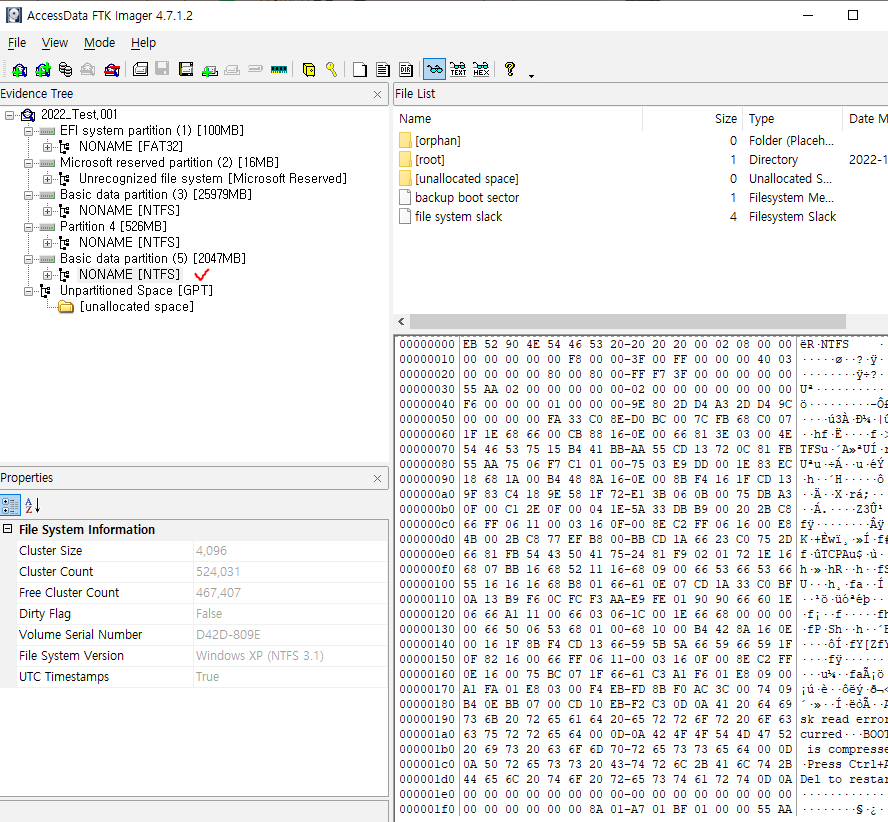
Task: Expand NONAME [FAT32] volume node
Action: (x=48, y=147)
